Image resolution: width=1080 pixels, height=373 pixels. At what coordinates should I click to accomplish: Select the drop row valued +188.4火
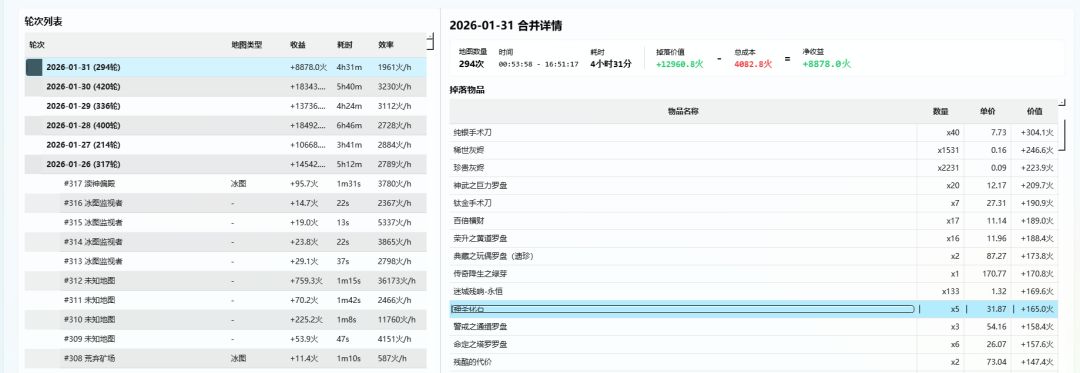pyautogui.click(x=754, y=238)
